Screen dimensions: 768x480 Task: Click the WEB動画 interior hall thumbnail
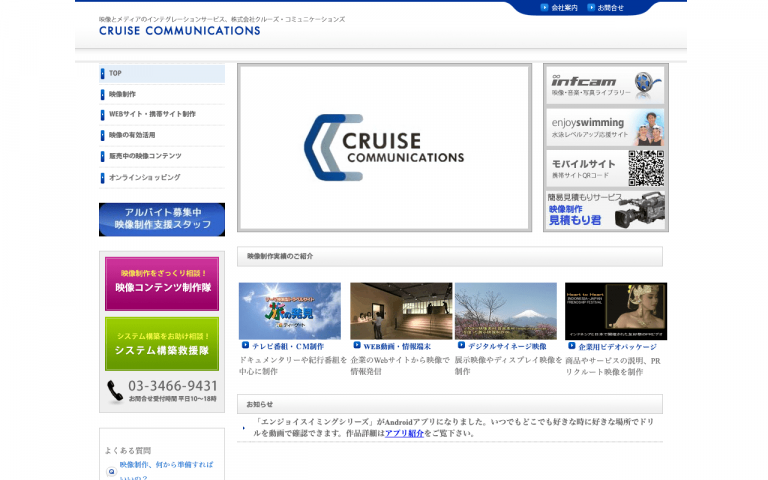[401, 311]
